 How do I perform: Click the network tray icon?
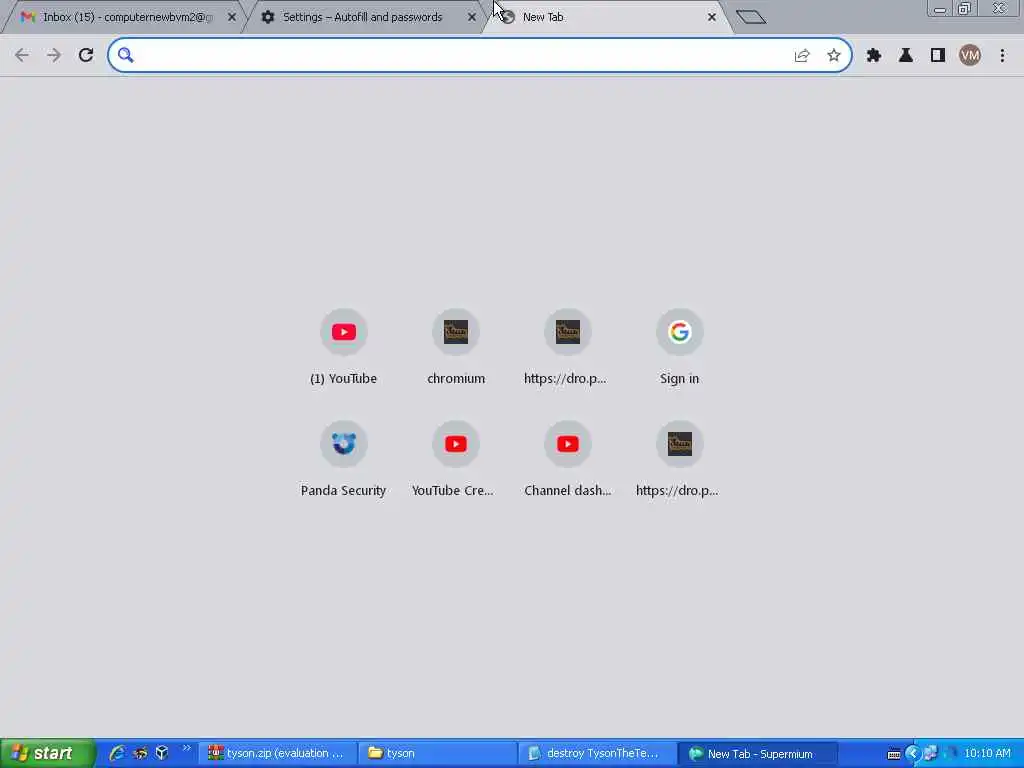[x=930, y=754]
